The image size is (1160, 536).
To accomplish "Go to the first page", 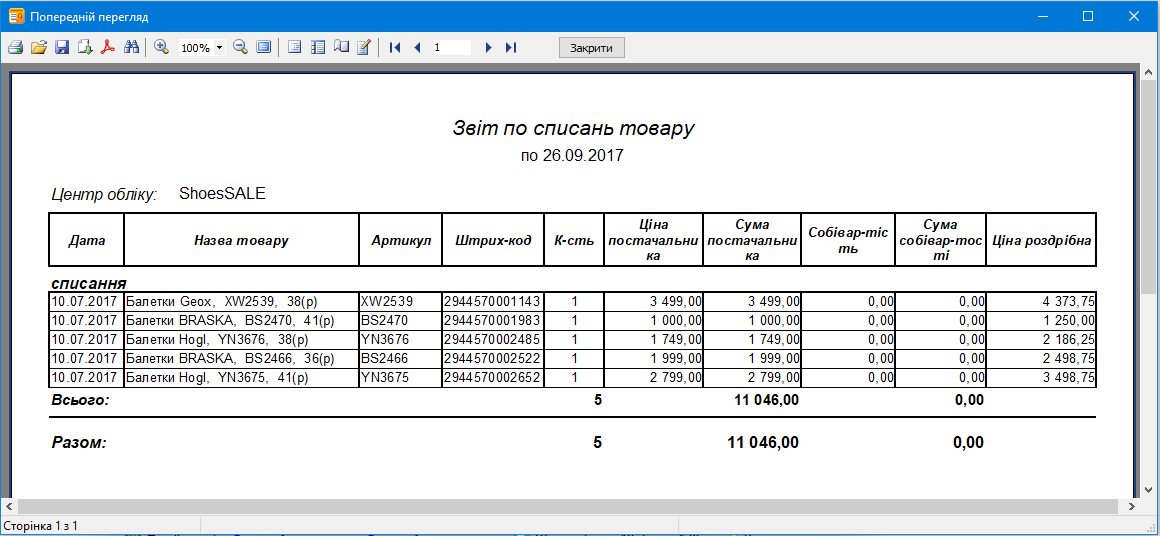I will (395, 47).
